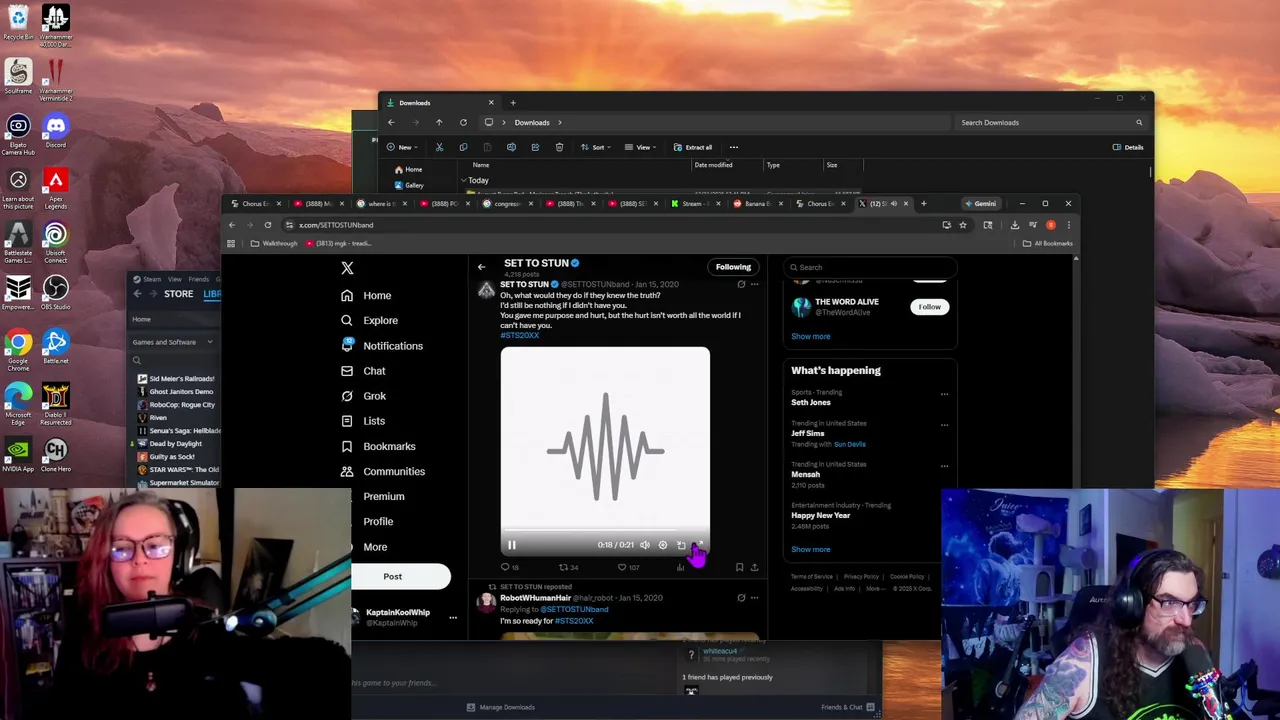1280x720 pixels.
Task: Open more options for Seth Jones trend
Action: pos(944,394)
